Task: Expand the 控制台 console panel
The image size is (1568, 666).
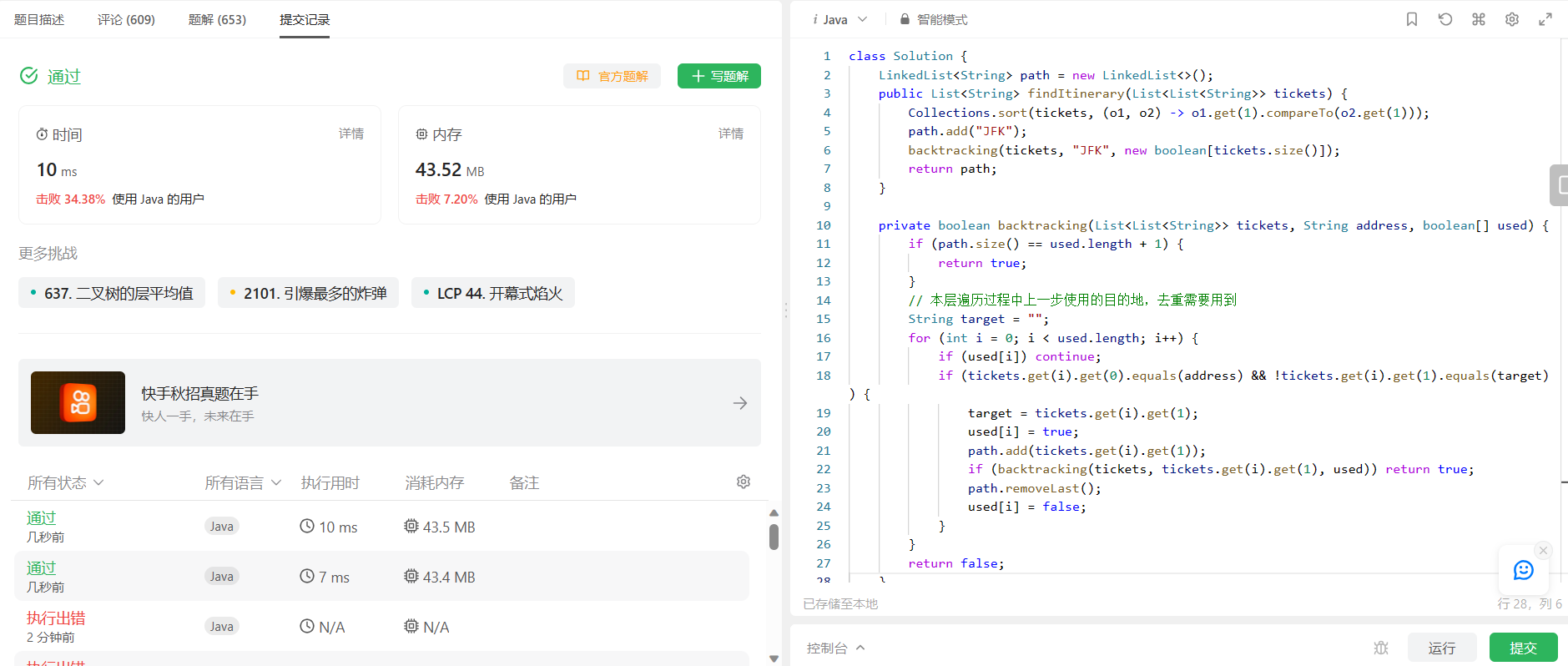Action: click(x=836, y=648)
